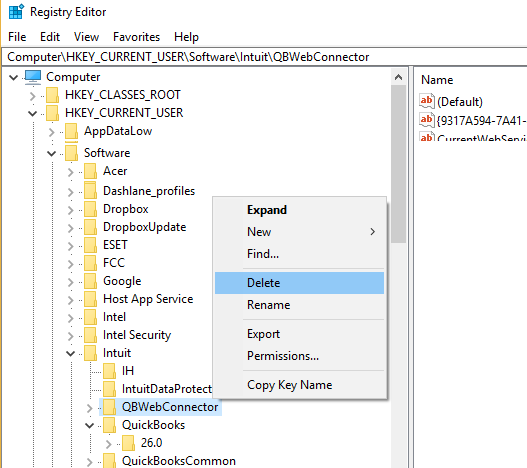Click the HKEY_CLASSES_ROOT folder icon
Viewport: 527px width, 468px height.
(52, 95)
